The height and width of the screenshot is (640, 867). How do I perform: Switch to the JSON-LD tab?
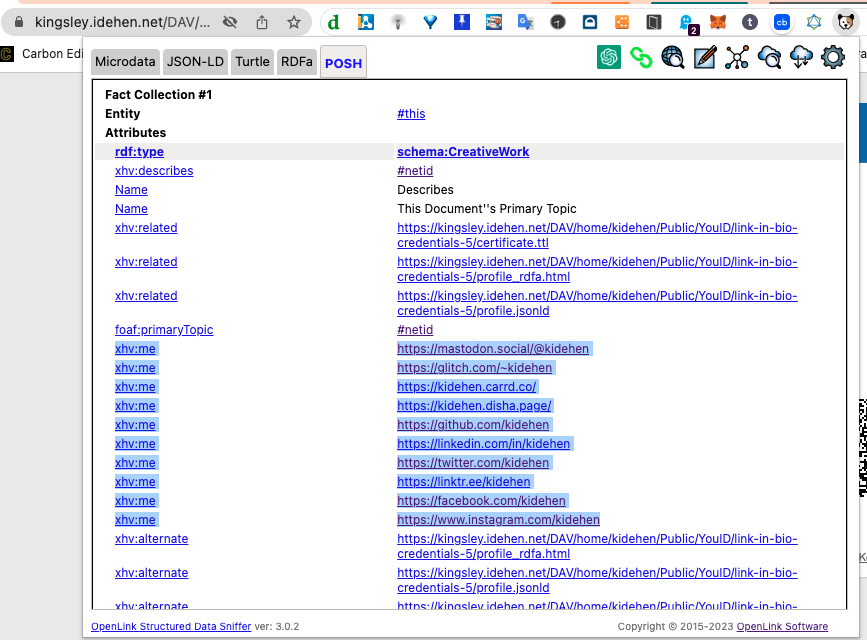(x=195, y=61)
